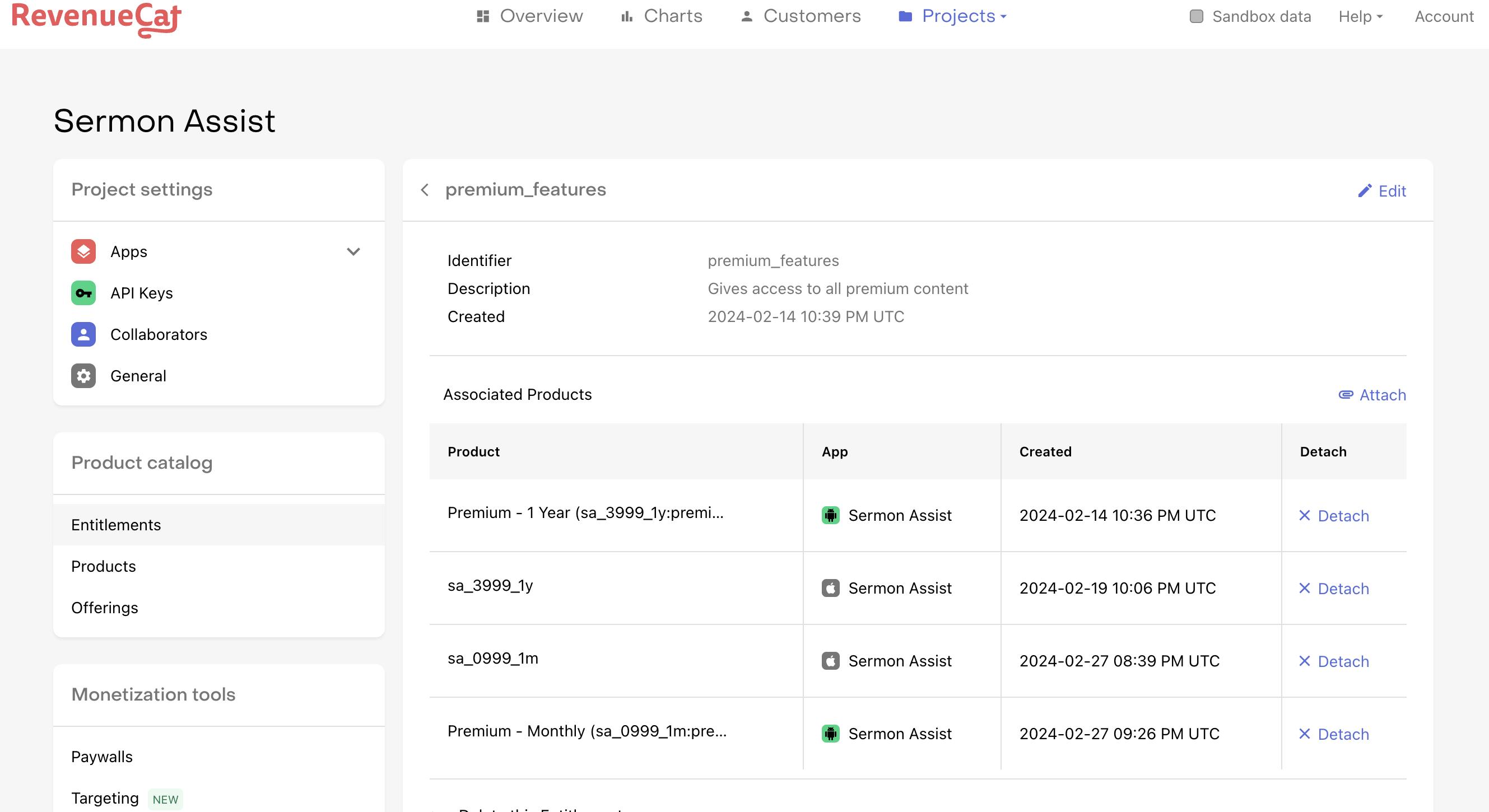The width and height of the screenshot is (1489, 812).
Task: Attach a product to this entitlement
Action: coord(1372,395)
